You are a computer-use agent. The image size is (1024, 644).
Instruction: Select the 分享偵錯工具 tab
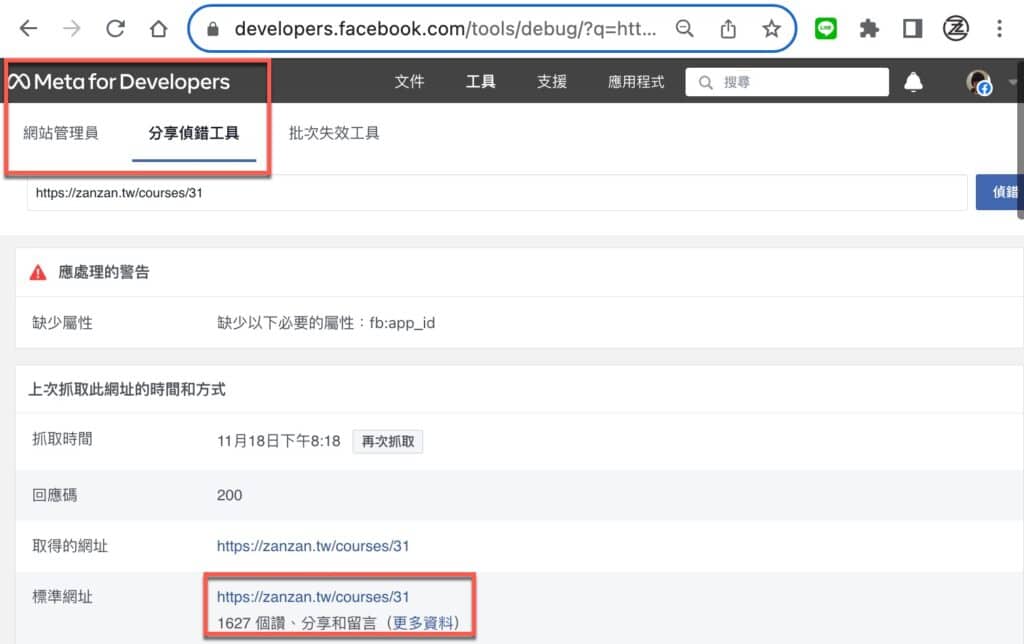click(x=194, y=133)
